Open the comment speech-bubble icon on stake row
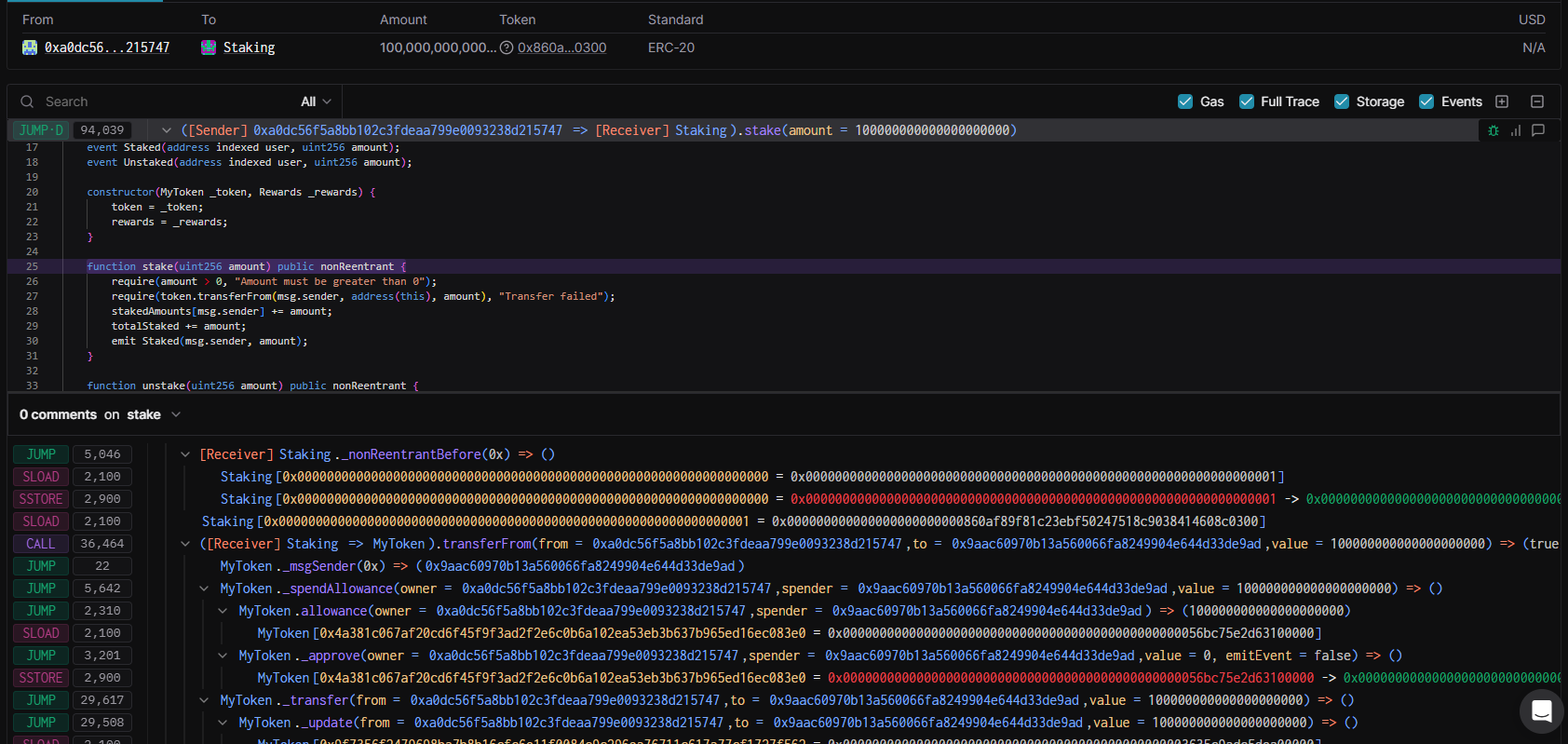This screenshot has width=1568, height=744. pos(1538,130)
